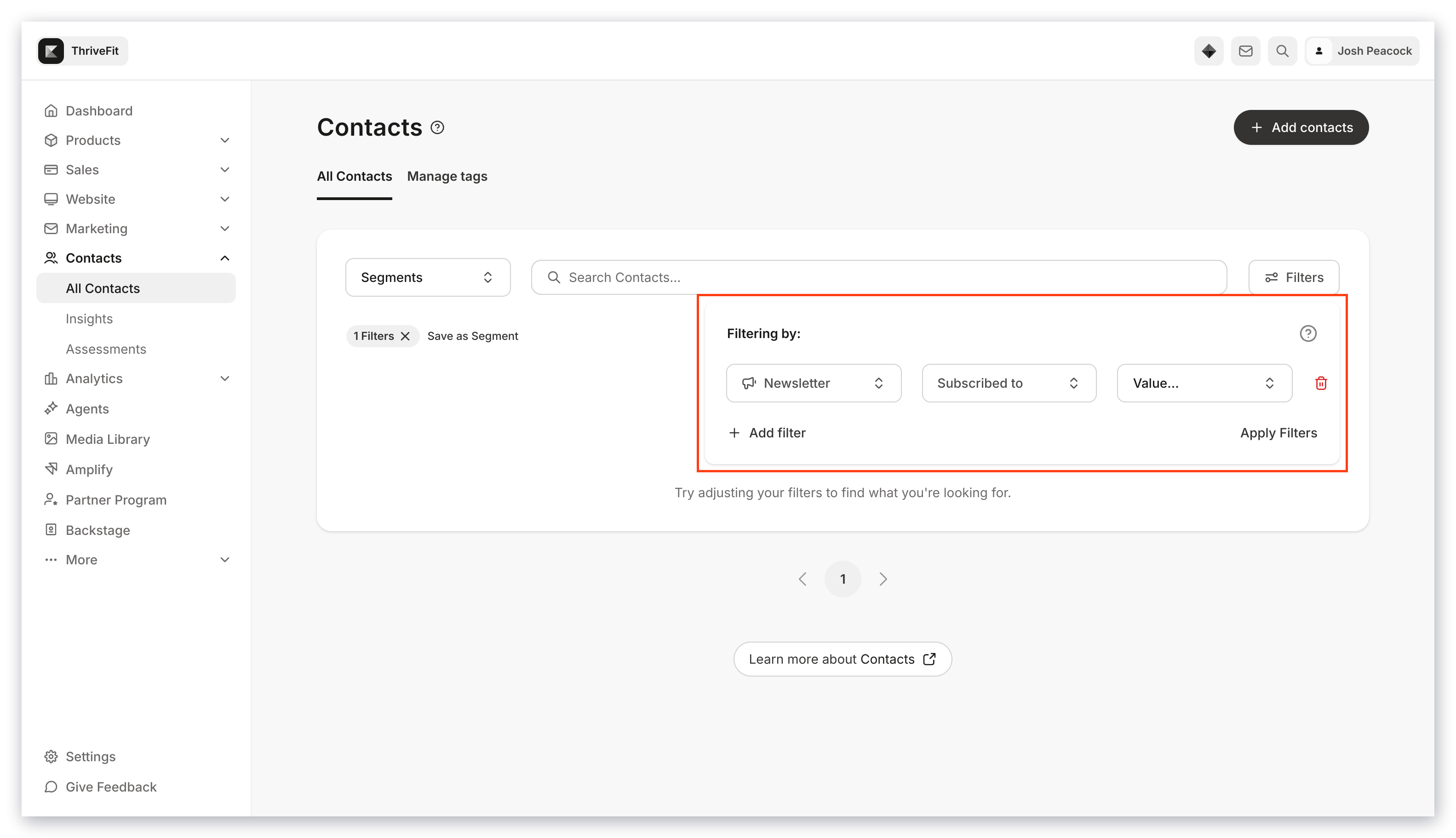1456x838 pixels.
Task: Click the Products box icon
Action: 51,140
